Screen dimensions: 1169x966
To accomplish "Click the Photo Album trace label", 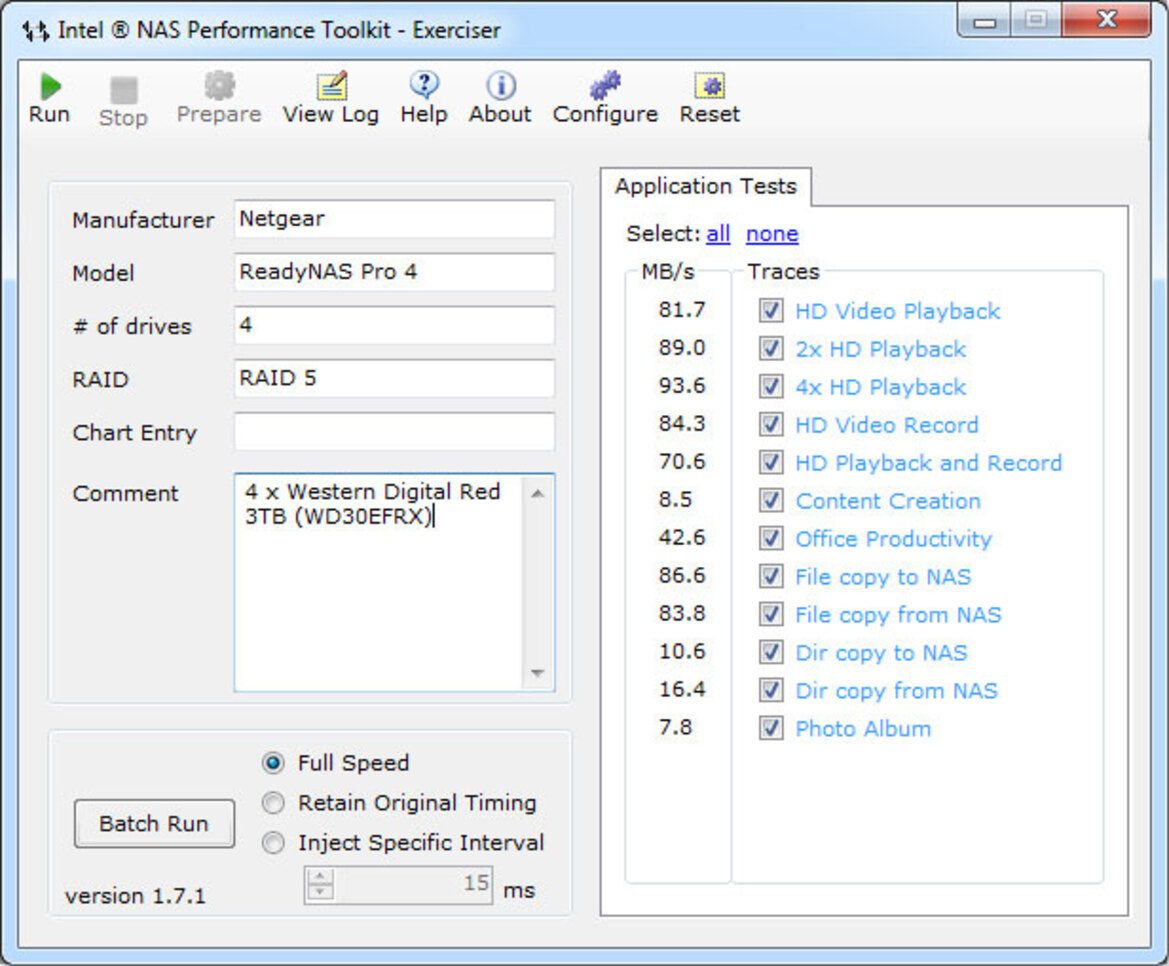I will click(x=863, y=729).
